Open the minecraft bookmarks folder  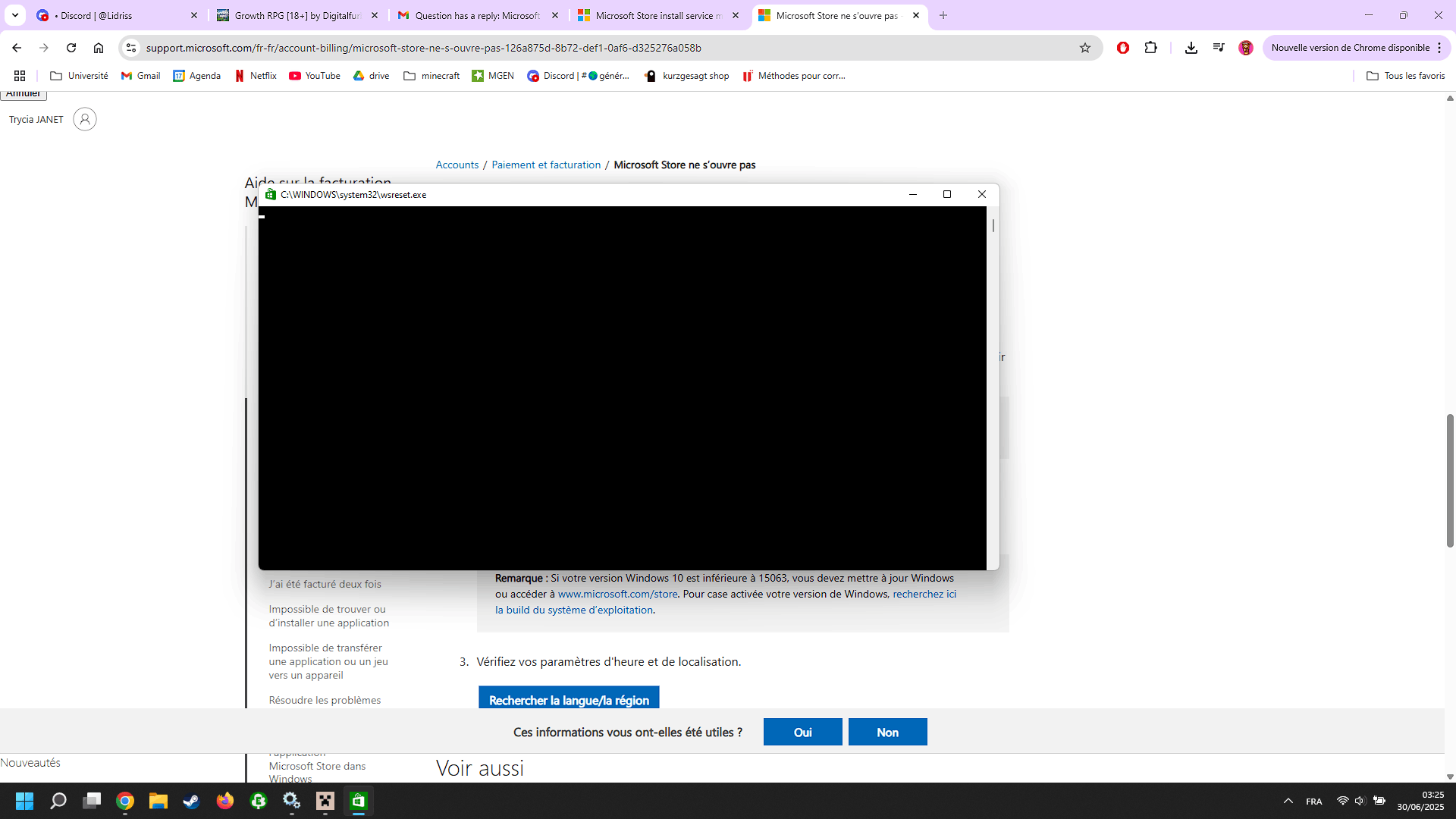point(431,76)
